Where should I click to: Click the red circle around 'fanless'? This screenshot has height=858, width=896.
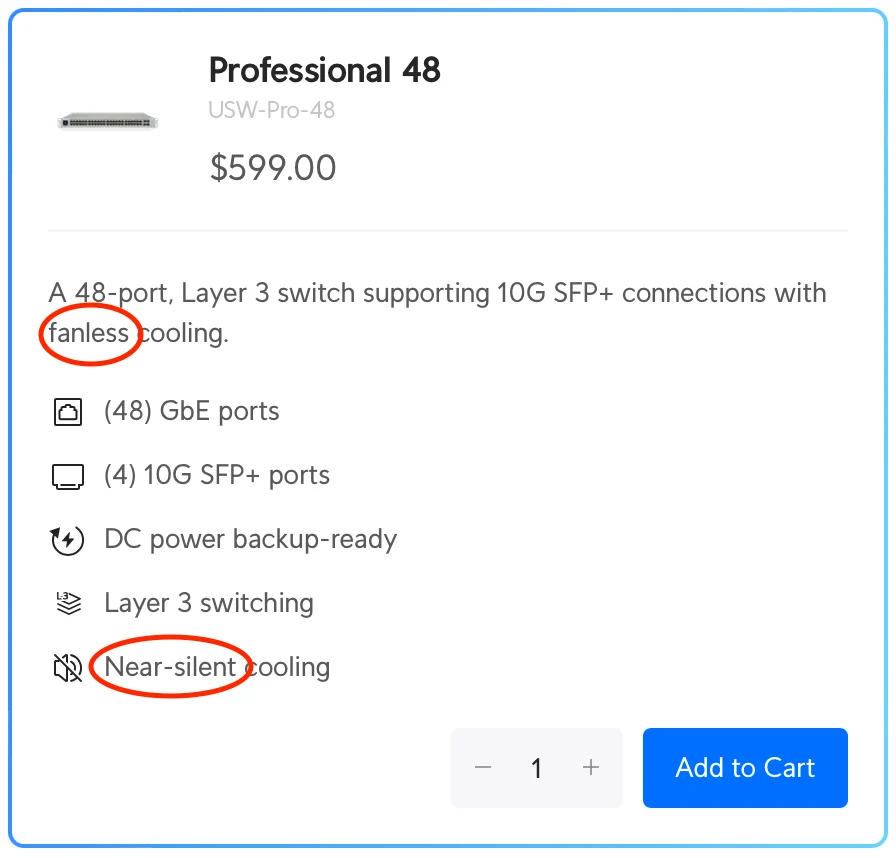click(x=89, y=334)
